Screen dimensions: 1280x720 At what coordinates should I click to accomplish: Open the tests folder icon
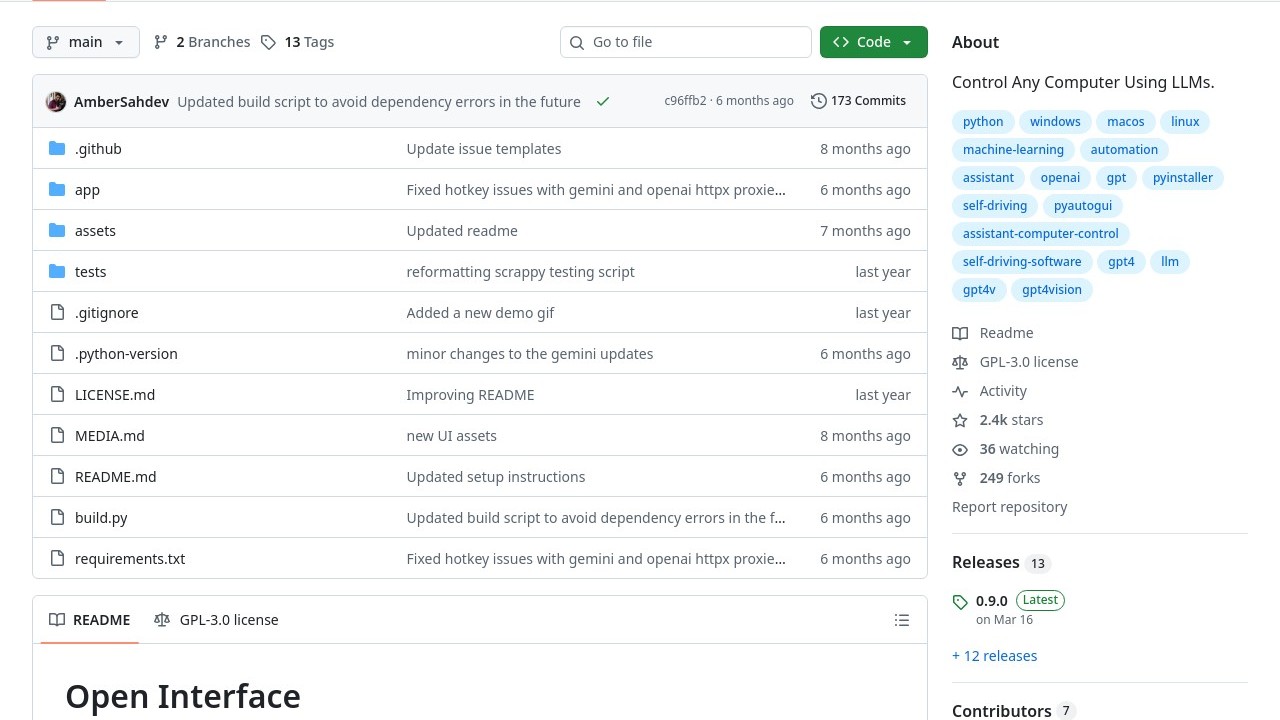pos(57,272)
